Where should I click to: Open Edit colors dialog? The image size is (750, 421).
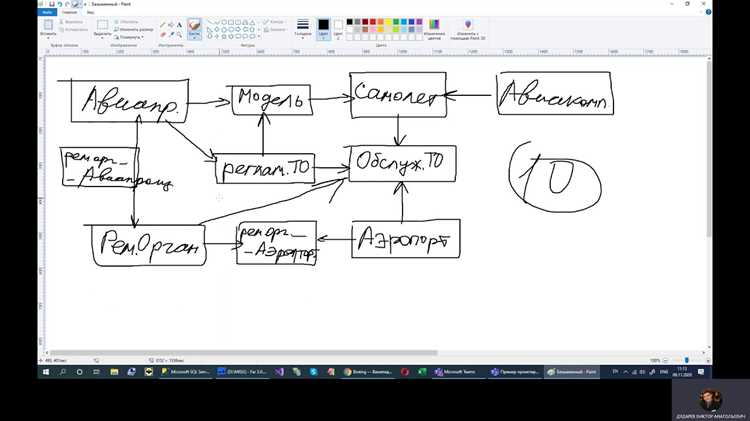tap(434, 29)
